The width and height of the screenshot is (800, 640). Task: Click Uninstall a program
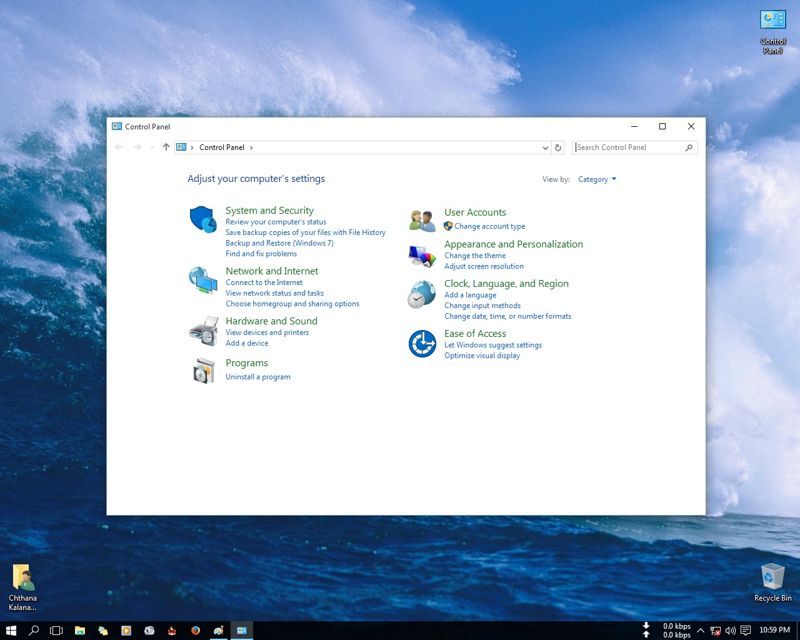[258, 377]
